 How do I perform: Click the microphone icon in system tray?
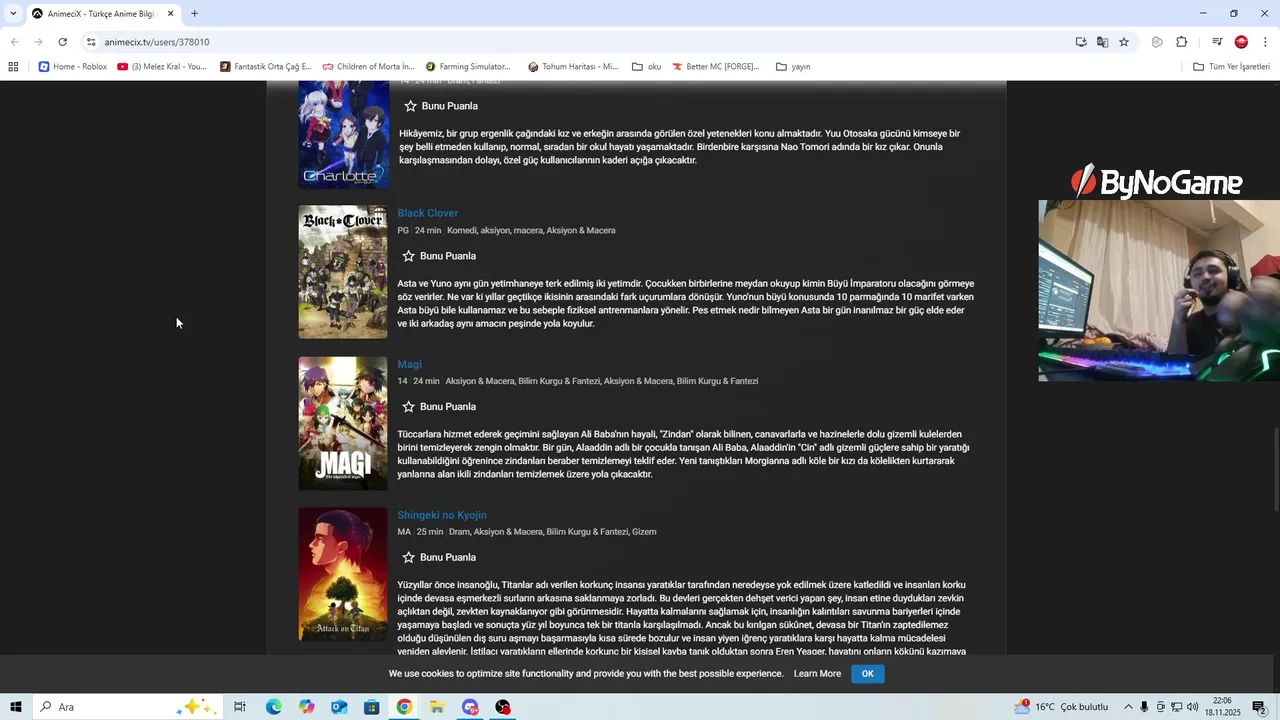click(1144, 707)
